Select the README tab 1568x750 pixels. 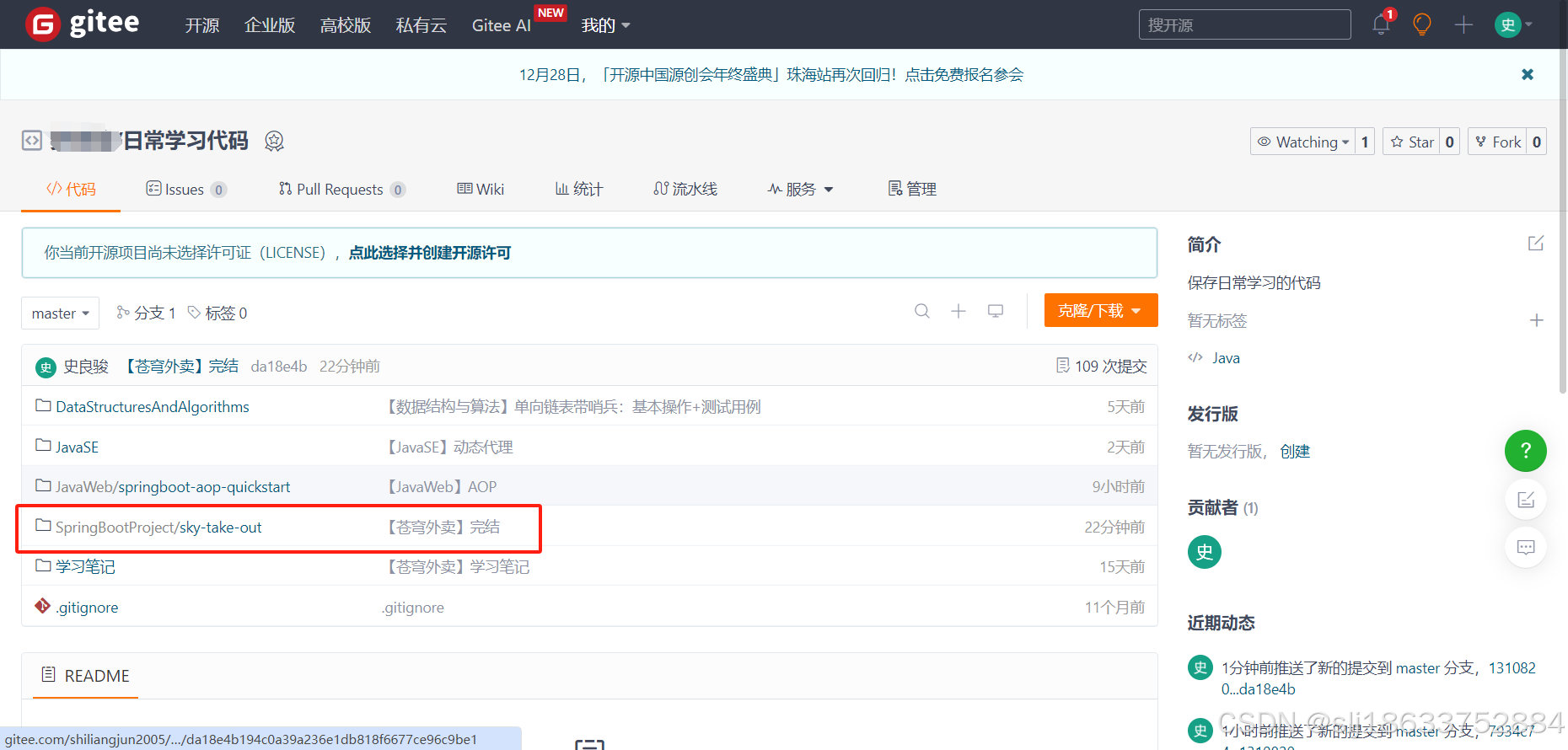(85, 676)
